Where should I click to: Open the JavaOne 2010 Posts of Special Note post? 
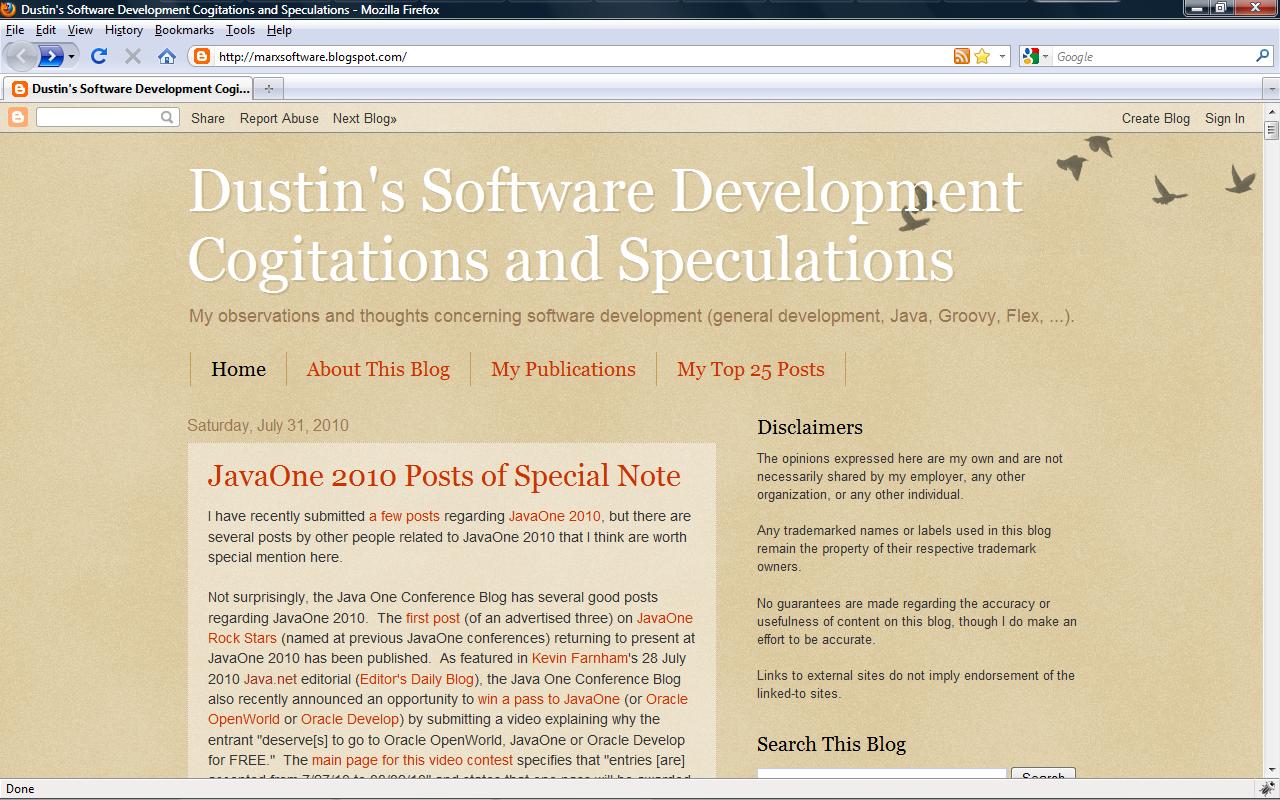[444, 476]
